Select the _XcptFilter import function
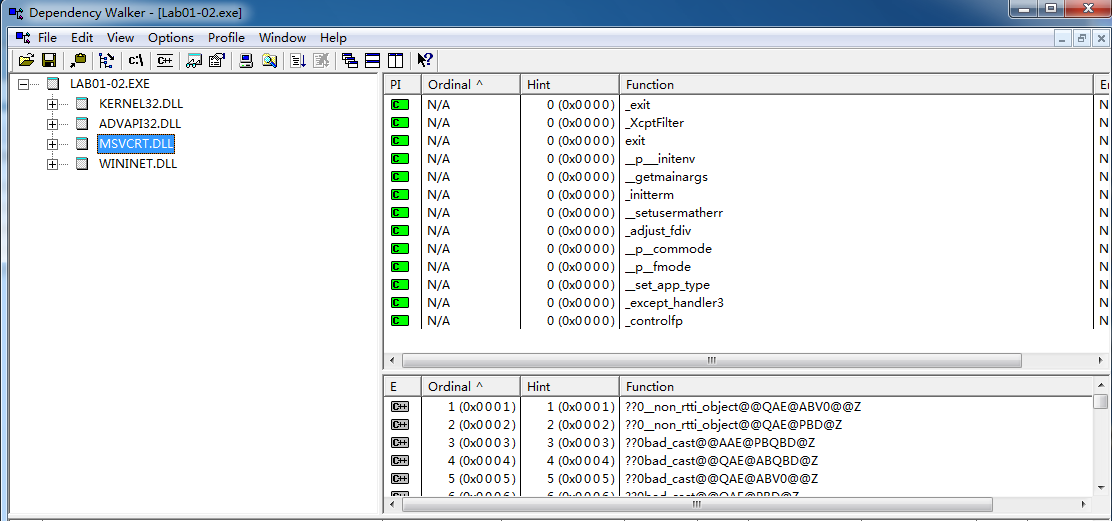 point(655,123)
